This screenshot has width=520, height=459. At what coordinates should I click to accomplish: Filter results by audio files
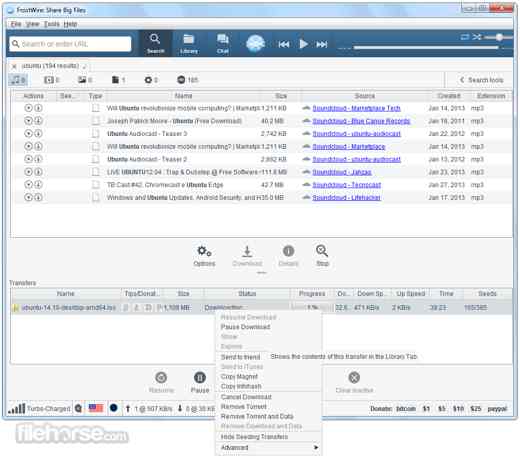click(x=18, y=80)
